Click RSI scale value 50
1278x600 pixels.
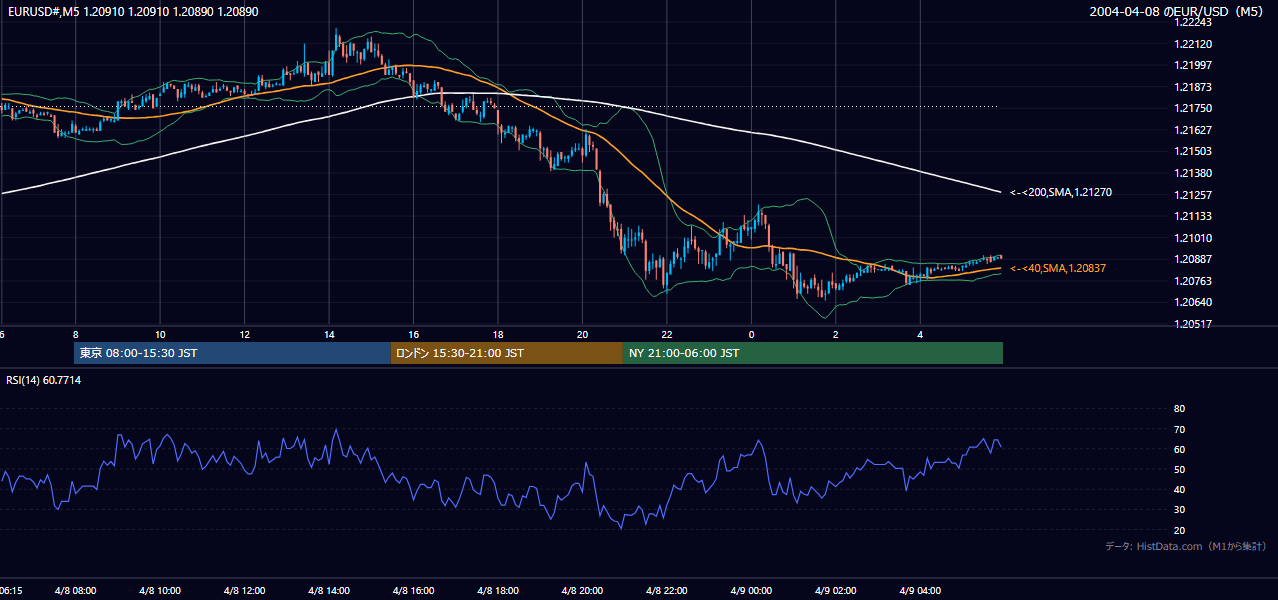click(x=1179, y=469)
